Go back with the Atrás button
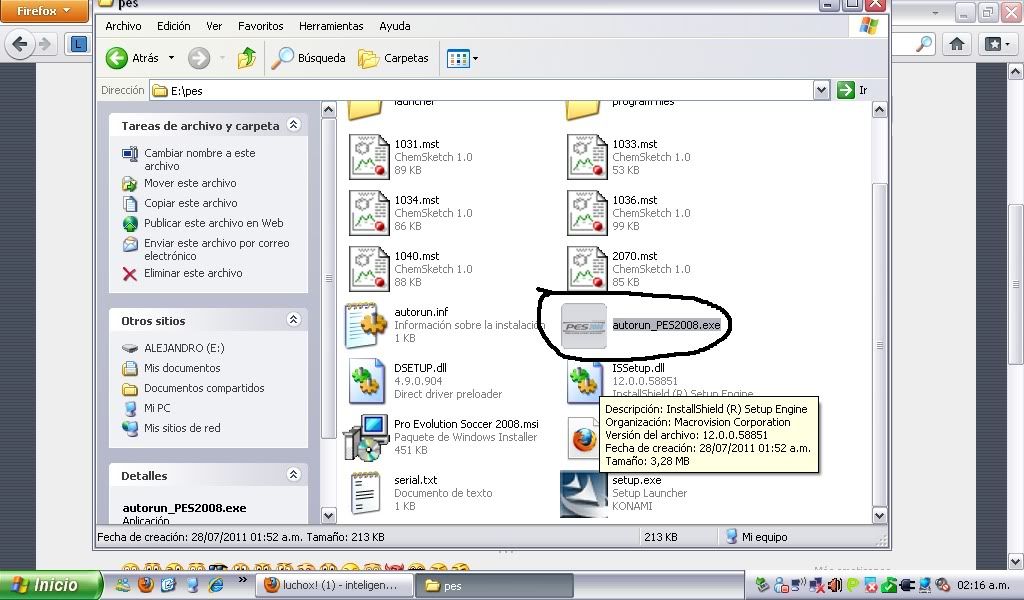1024x600 pixels. pyautogui.click(x=133, y=58)
